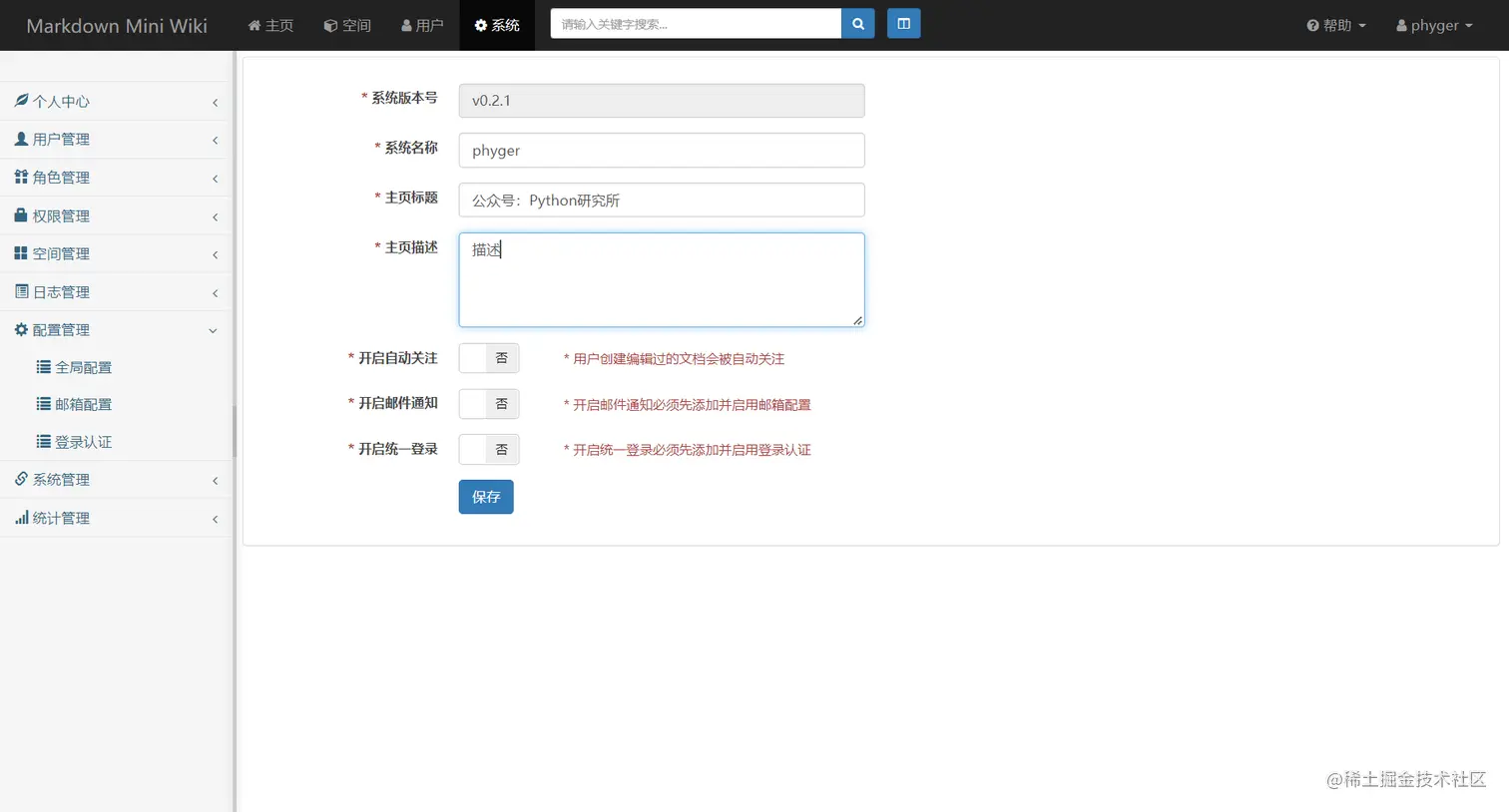Click the 主页标题 input field

[x=662, y=201]
